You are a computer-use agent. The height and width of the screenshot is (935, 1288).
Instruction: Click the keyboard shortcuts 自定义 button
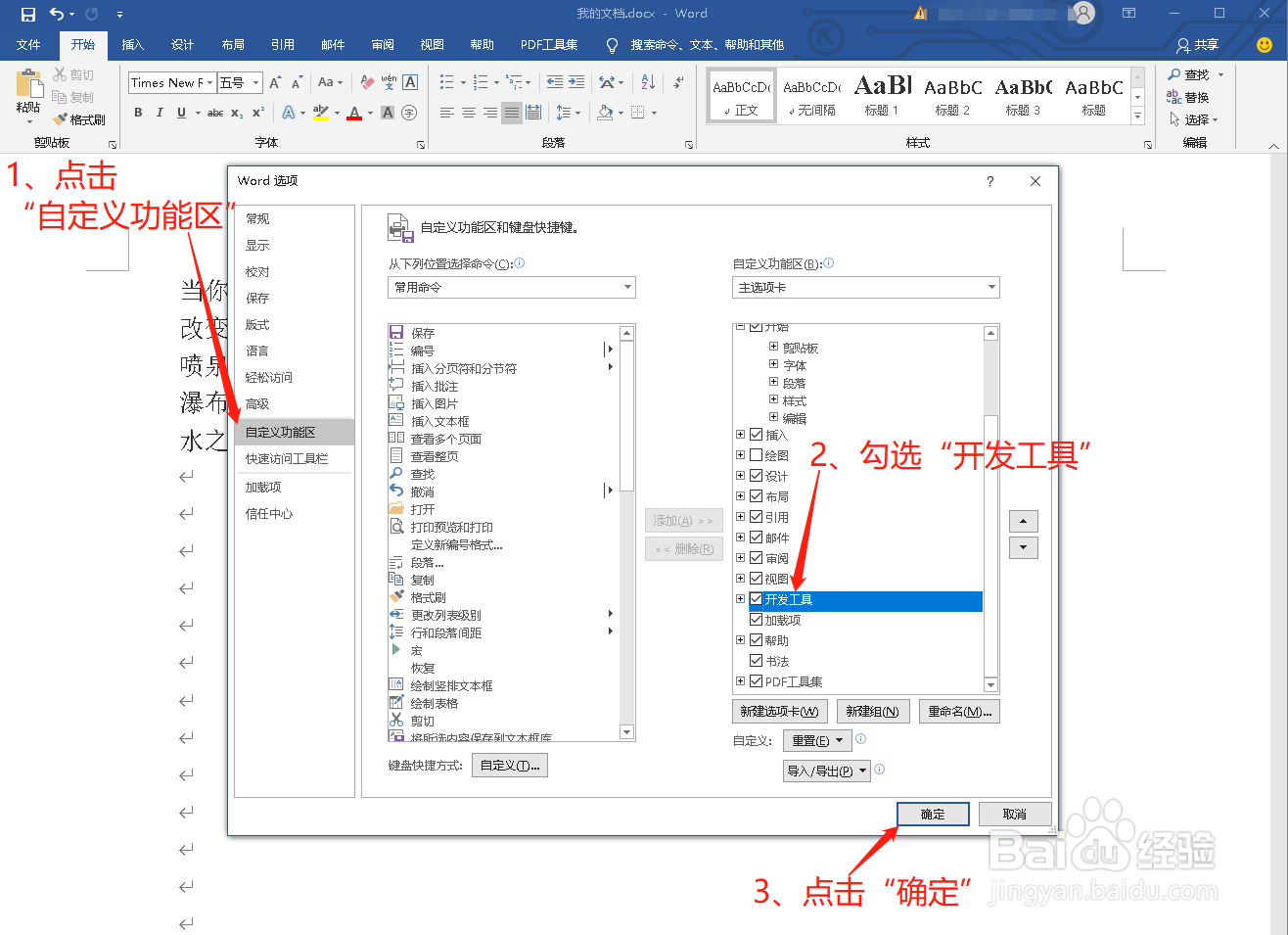(x=510, y=766)
